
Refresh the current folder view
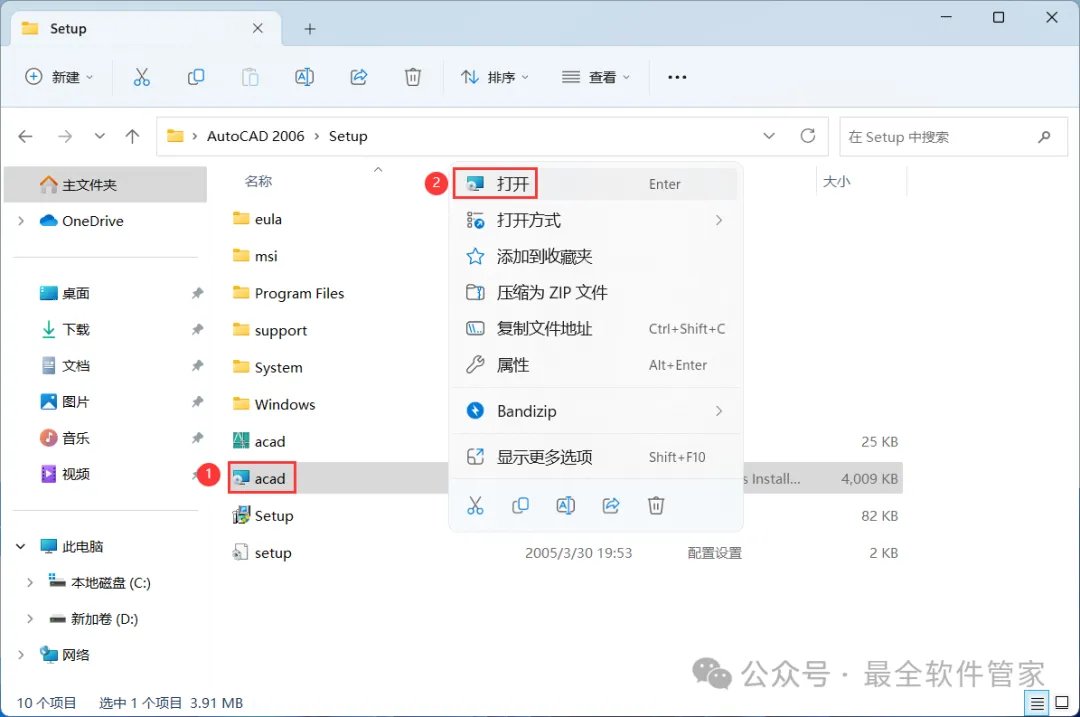click(x=808, y=136)
